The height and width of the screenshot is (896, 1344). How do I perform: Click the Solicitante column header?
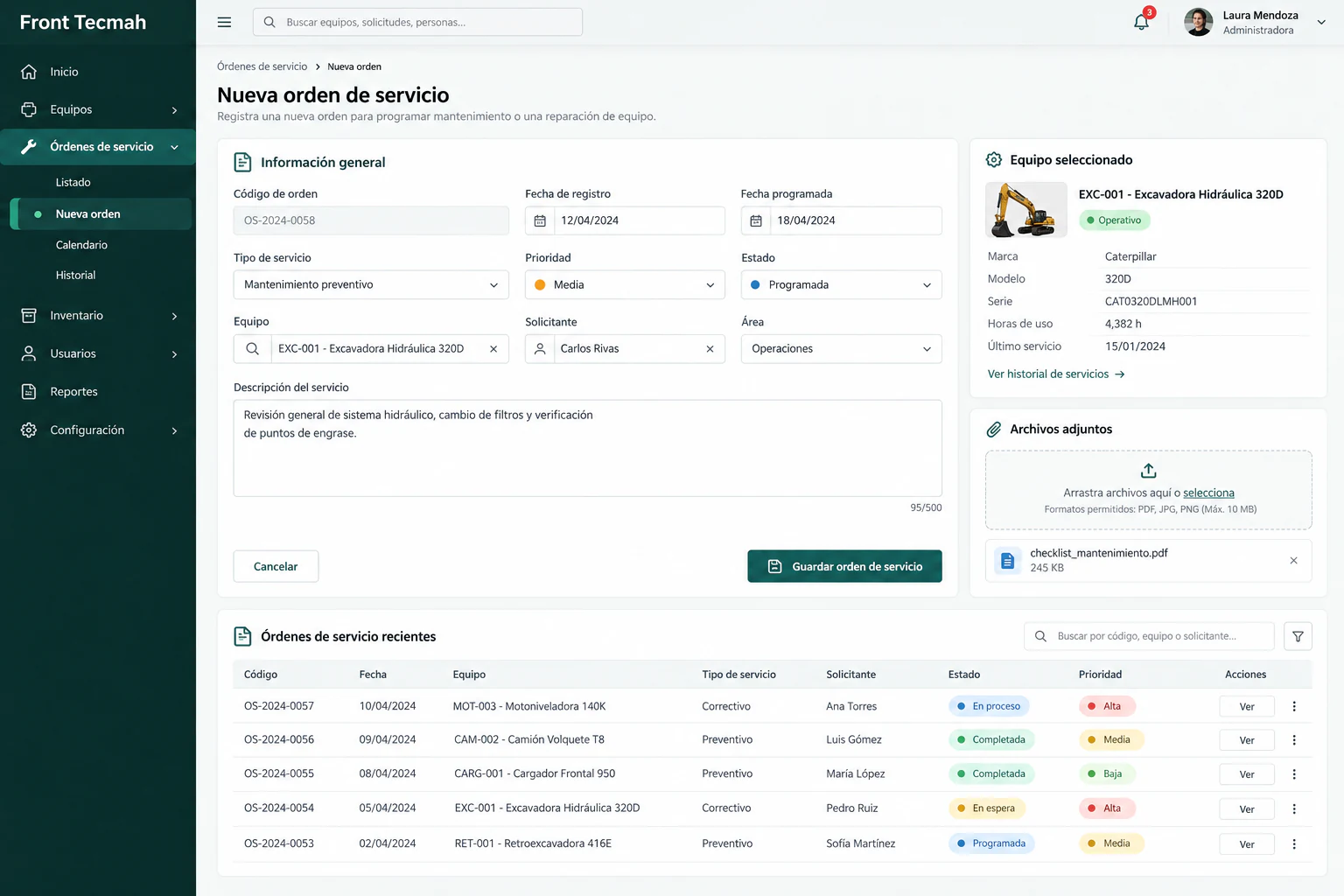coord(850,675)
